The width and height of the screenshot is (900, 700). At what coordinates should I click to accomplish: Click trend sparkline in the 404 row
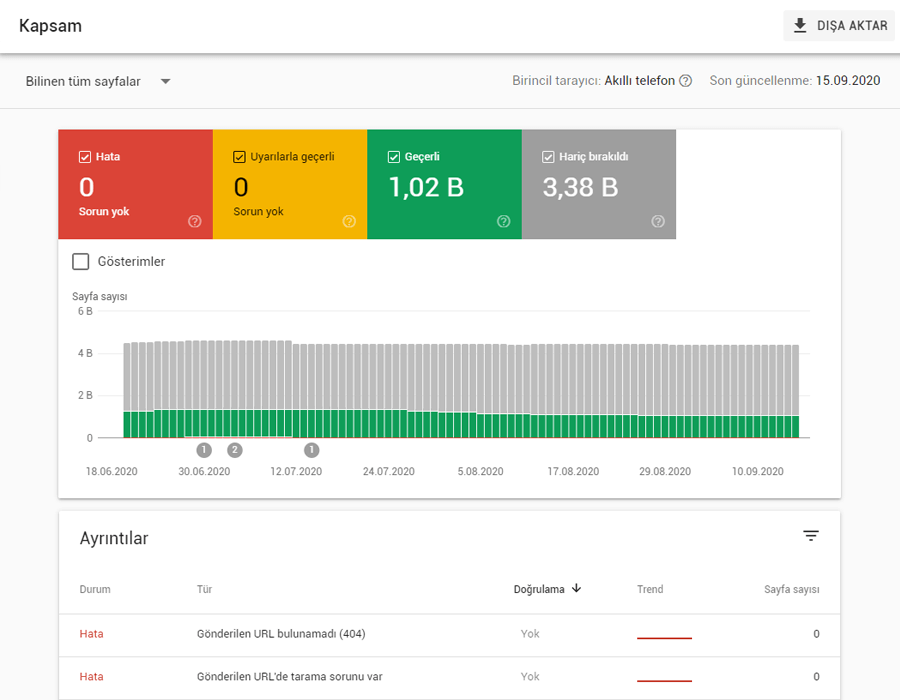[664, 637]
